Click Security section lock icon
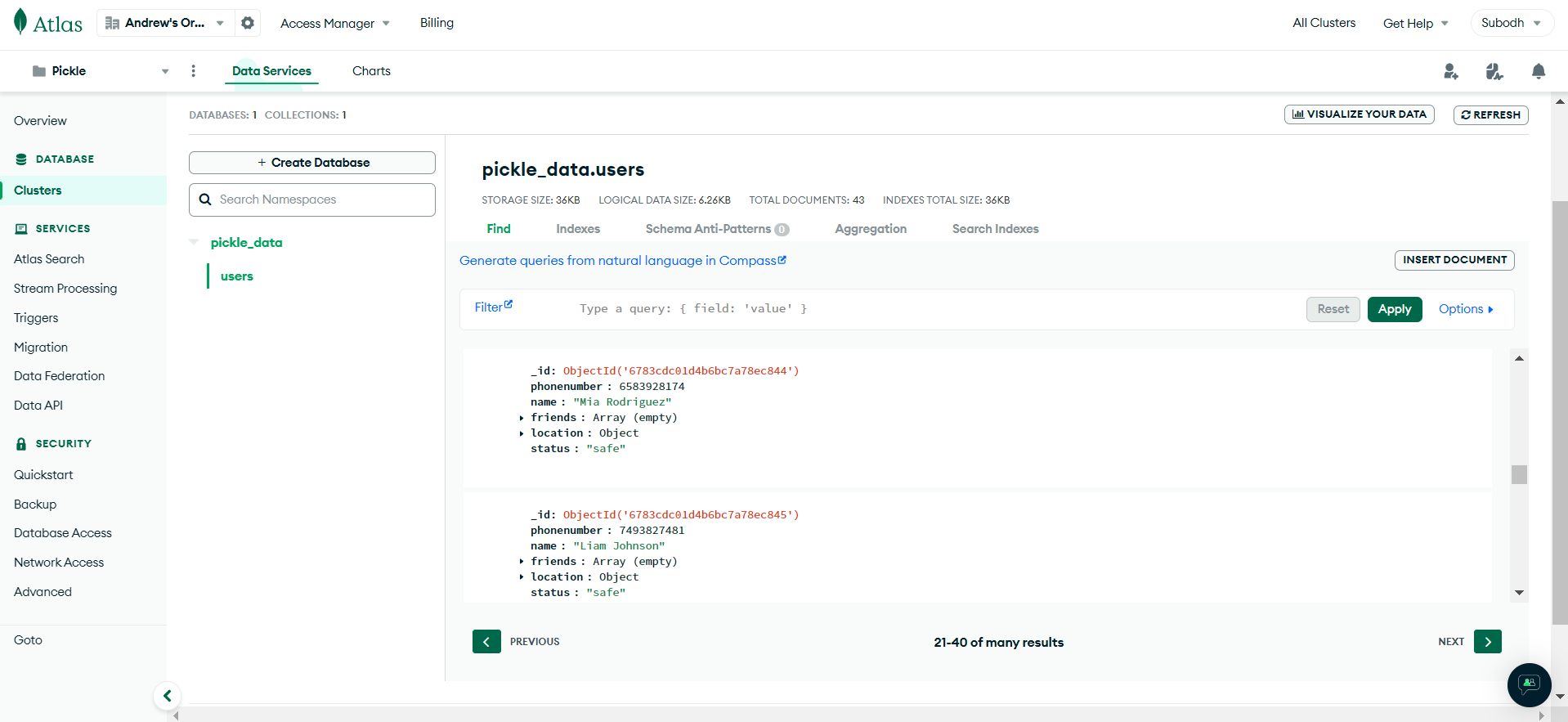This screenshot has width=1568, height=722. pyautogui.click(x=21, y=444)
